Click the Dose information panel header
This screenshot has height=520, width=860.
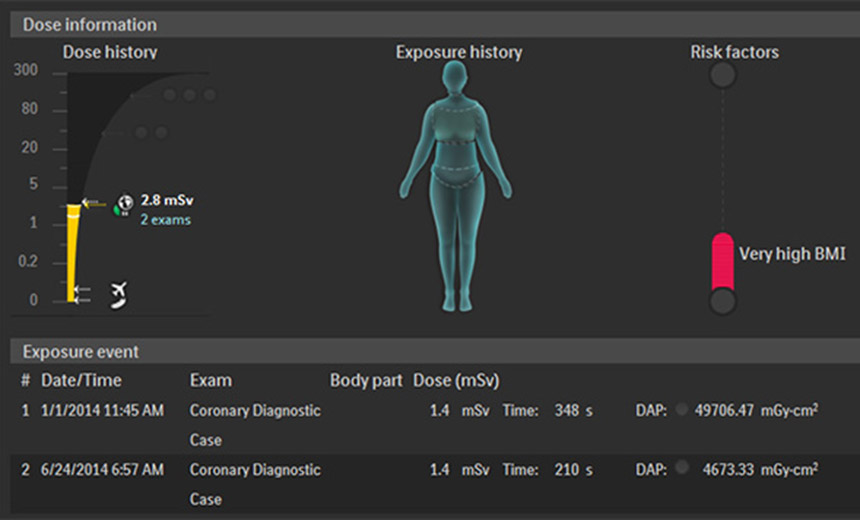(x=435, y=25)
